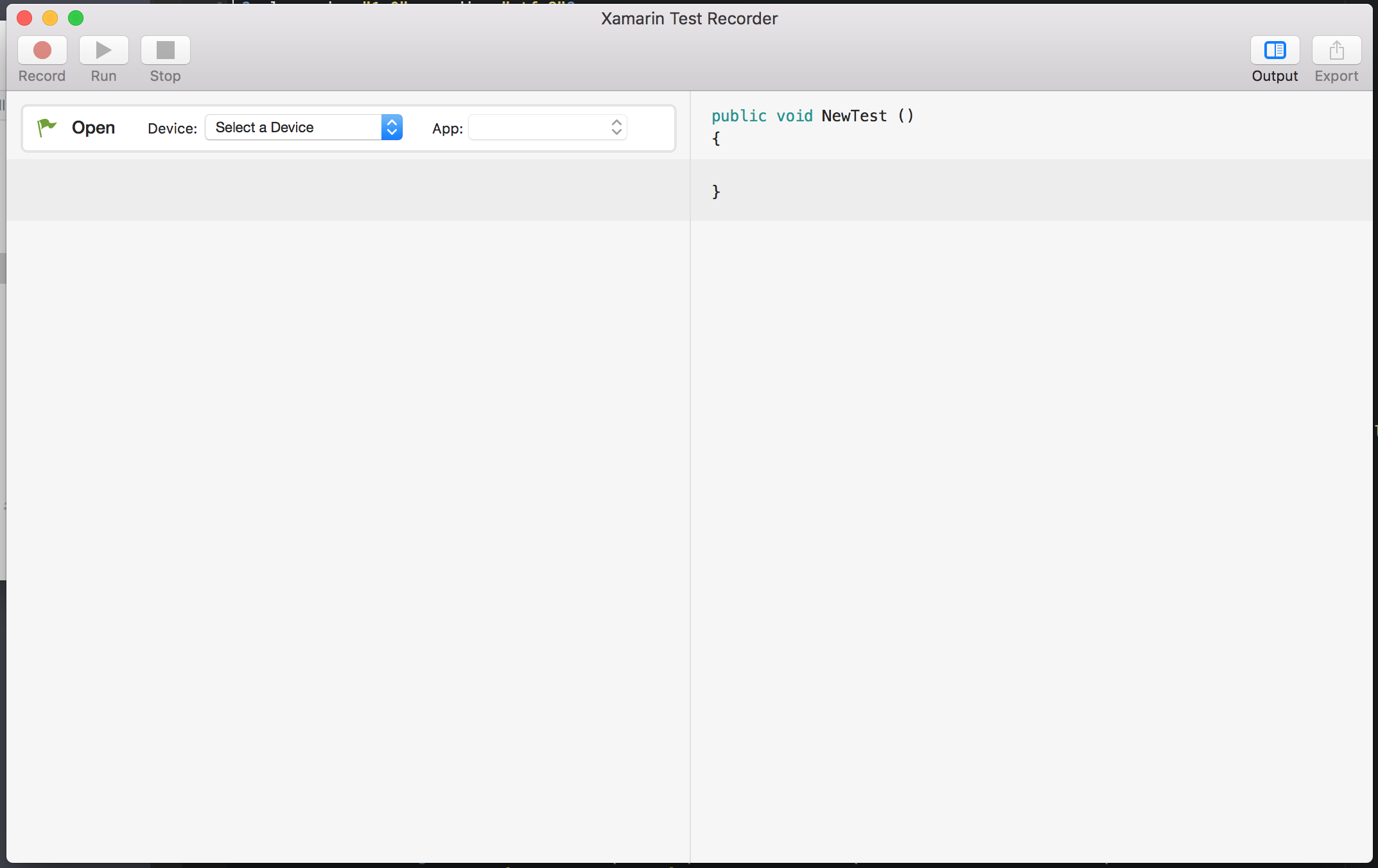Screen dimensions: 1378x868
Task: Open the App selection dropdown
Action: coord(548,127)
